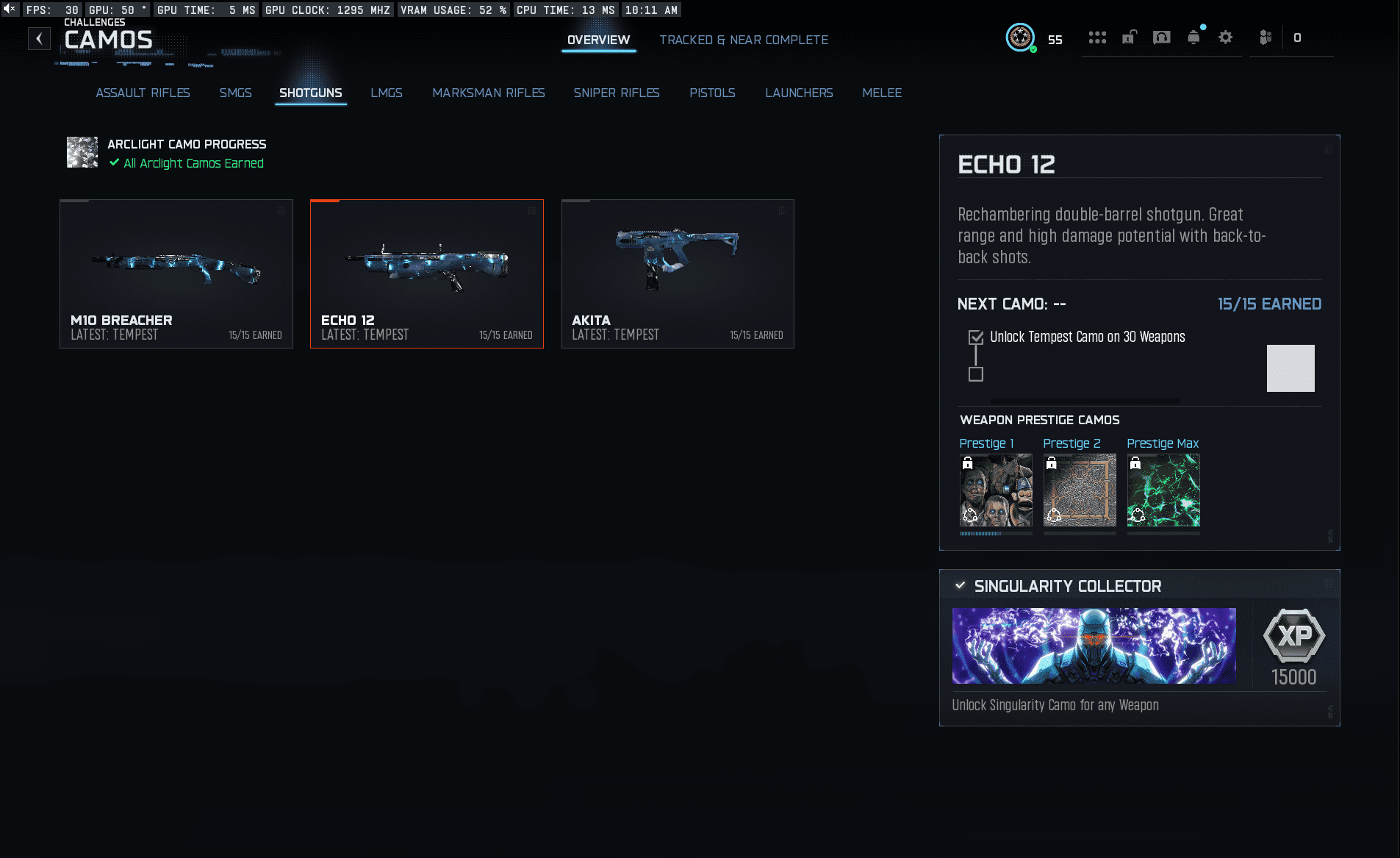Mute audio via top-left speaker icon
The width and height of the screenshot is (1400, 858).
pyautogui.click(x=10, y=10)
